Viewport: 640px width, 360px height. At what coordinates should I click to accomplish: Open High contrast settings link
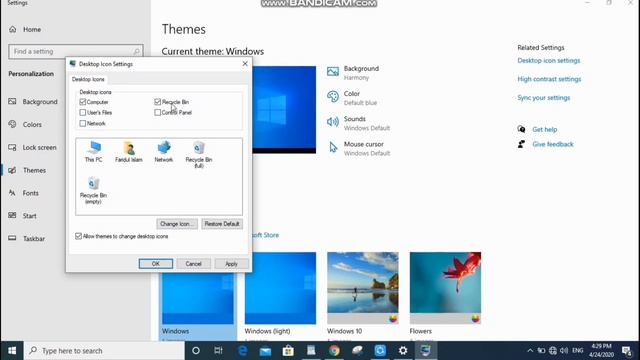click(549, 79)
